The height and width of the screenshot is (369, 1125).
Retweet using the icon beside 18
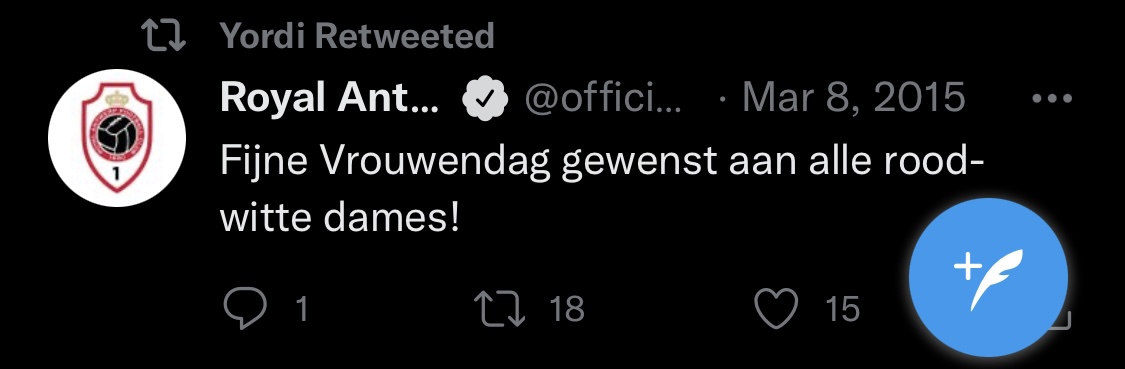pyautogui.click(x=502, y=309)
